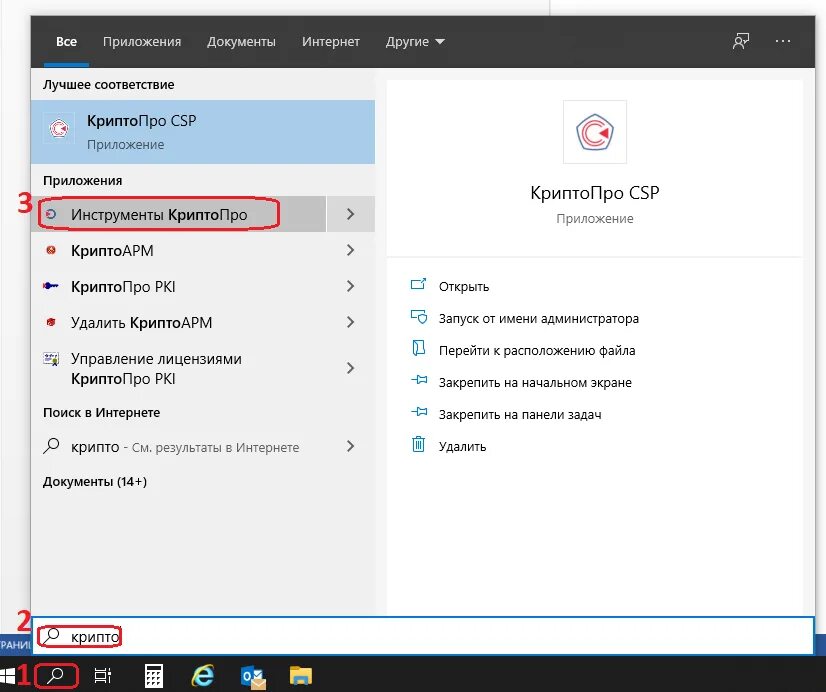Screen dimensions: 826x692
Task: Open 'Инструменты КриптоПро' from results
Action: tap(179, 214)
